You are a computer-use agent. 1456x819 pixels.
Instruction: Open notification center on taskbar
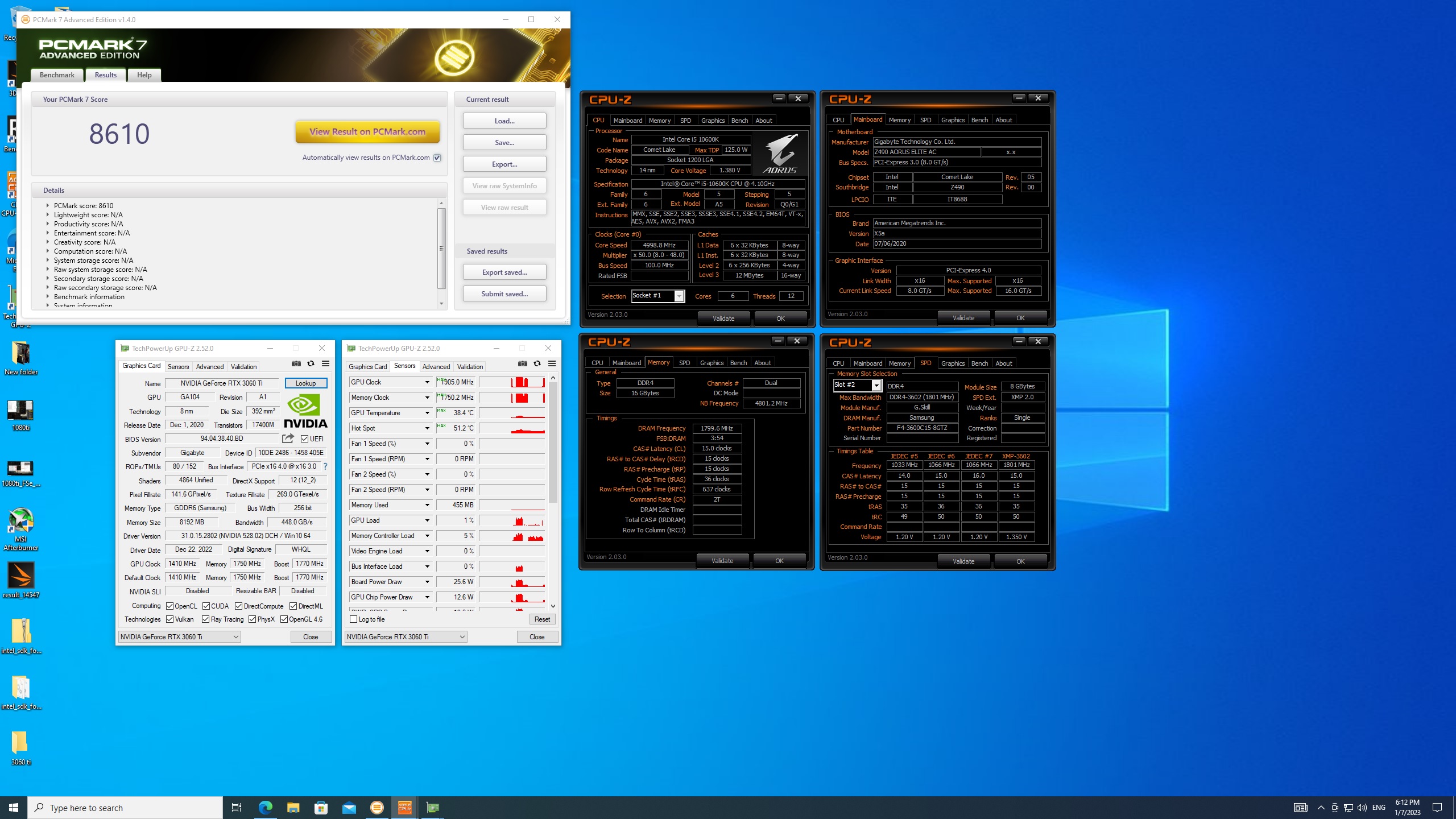(x=1437, y=808)
